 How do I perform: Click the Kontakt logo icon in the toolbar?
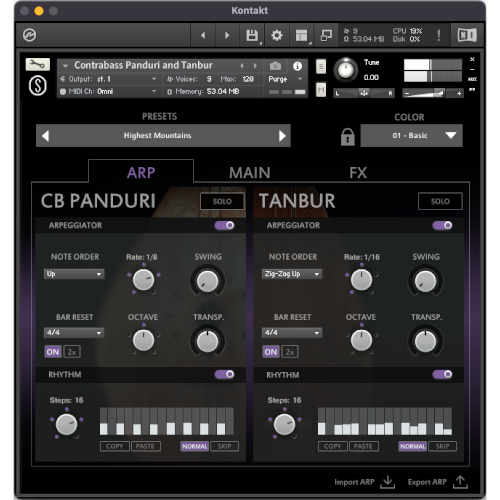point(29,35)
